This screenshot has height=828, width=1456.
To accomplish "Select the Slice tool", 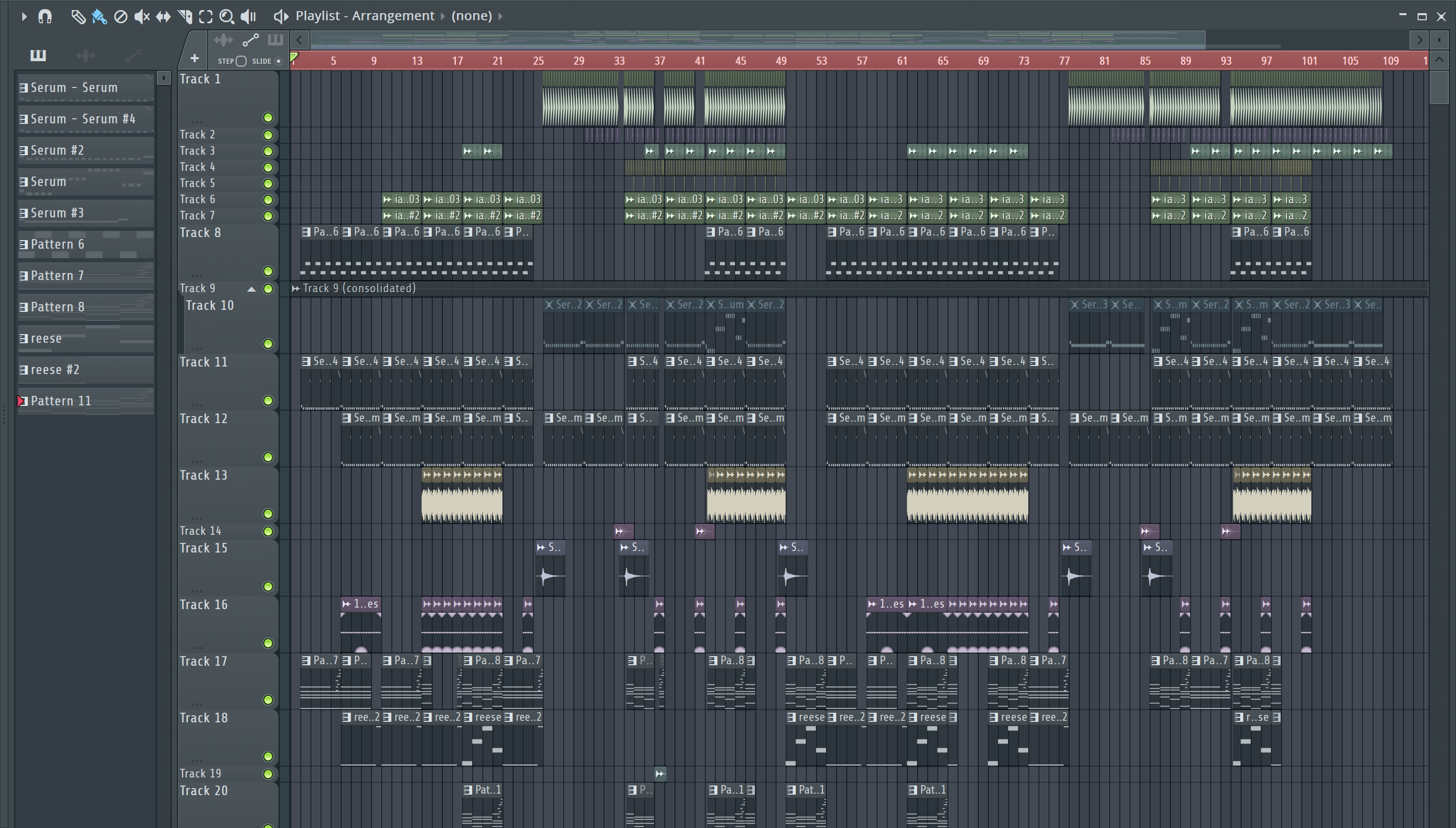I will click(x=185, y=17).
